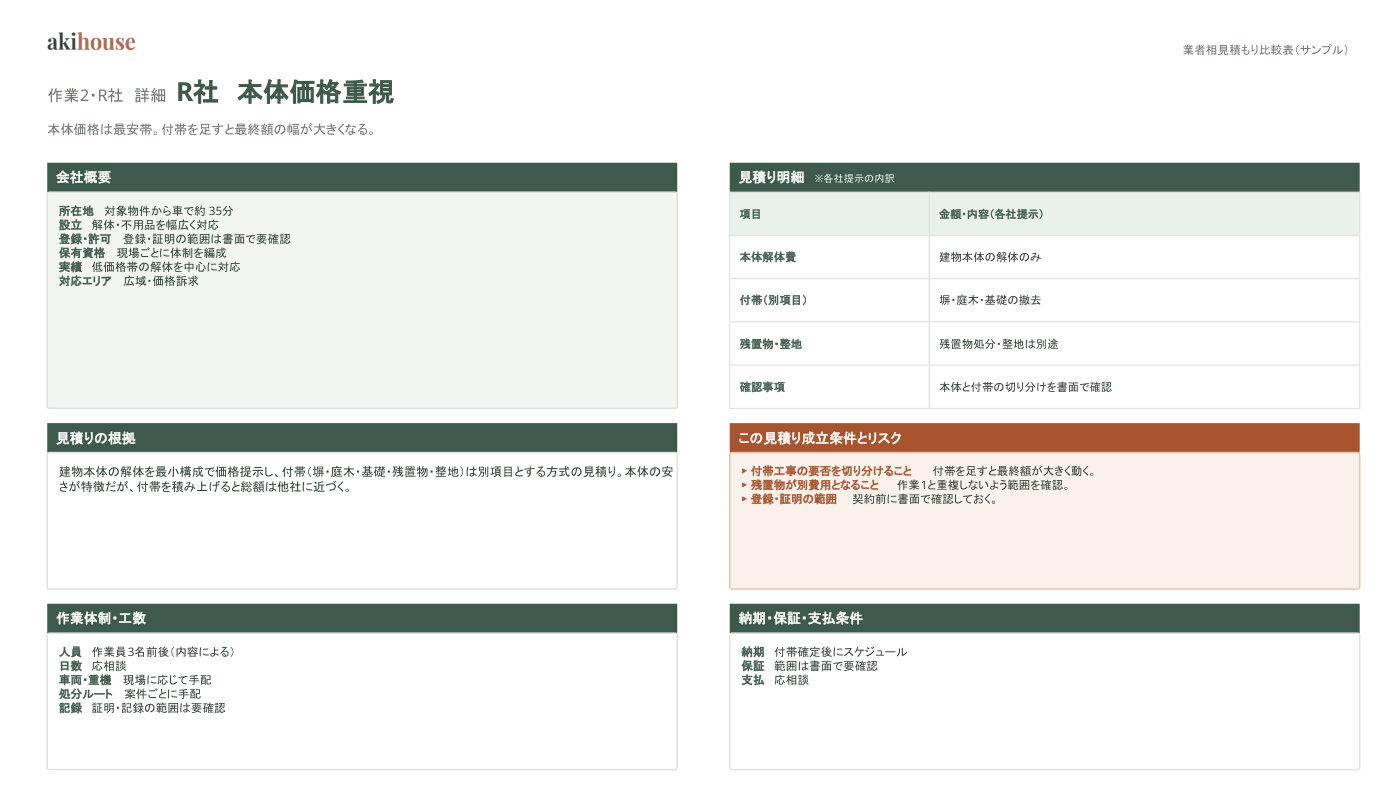Click the 納期 row text

824,652
